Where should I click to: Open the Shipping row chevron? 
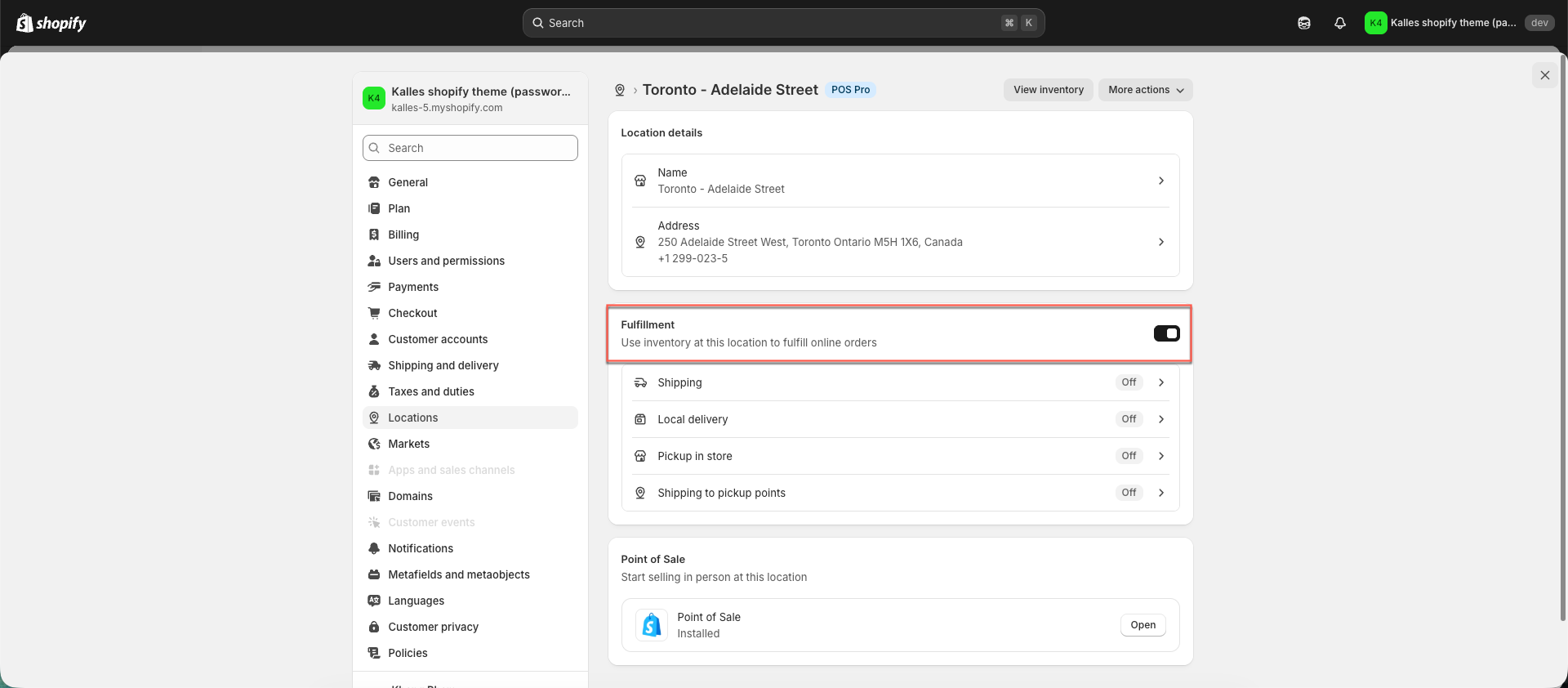coord(1160,382)
